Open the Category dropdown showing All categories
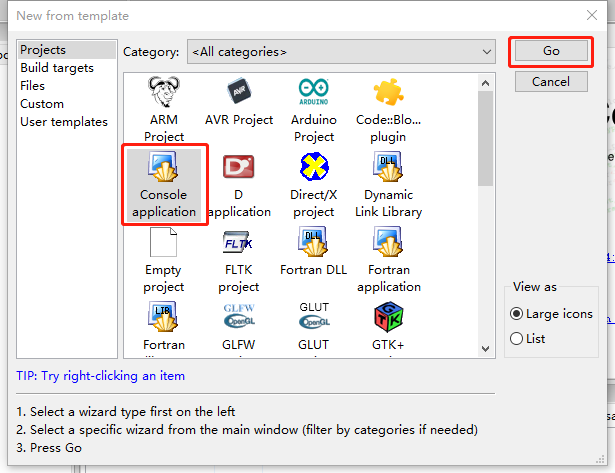Screen dimensions: 615x473 341,51
